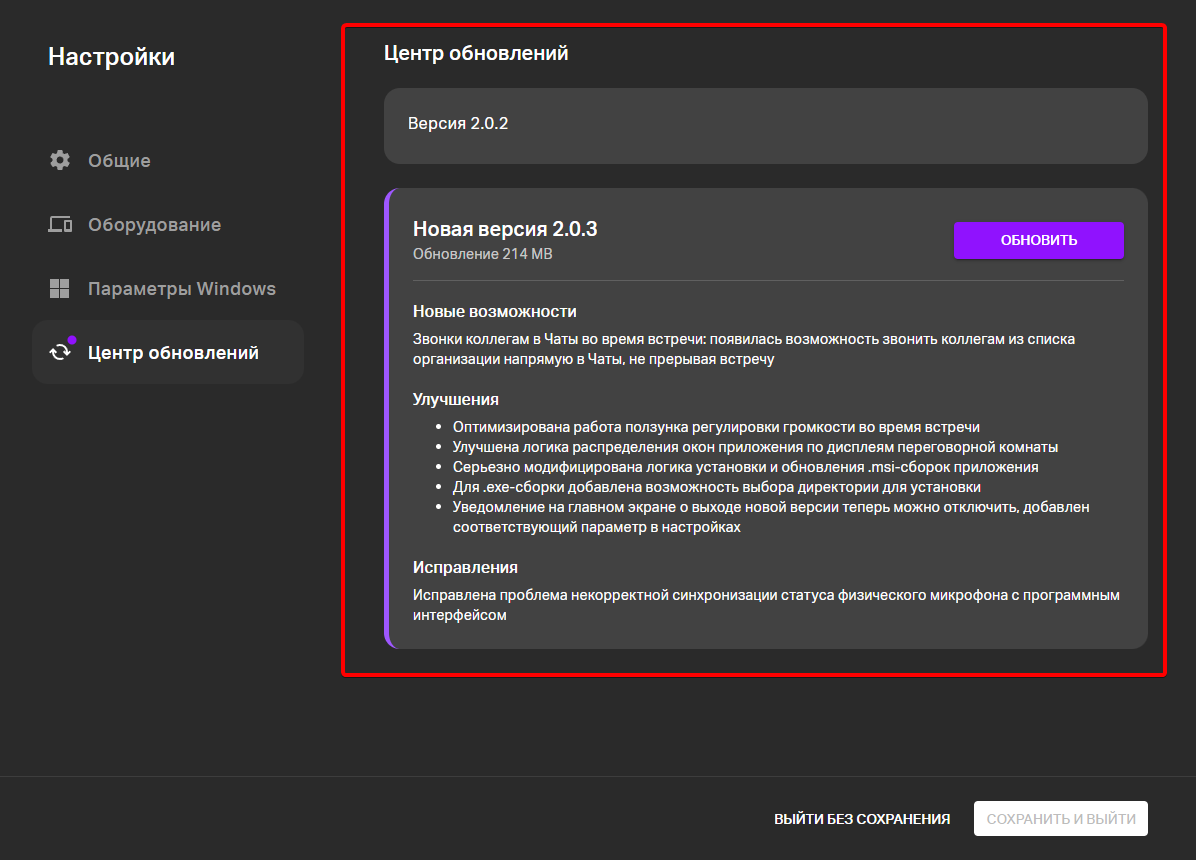Image resolution: width=1196 pixels, height=860 pixels.
Task: Click the devices icon beside Оборудование
Action: pos(60,225)
